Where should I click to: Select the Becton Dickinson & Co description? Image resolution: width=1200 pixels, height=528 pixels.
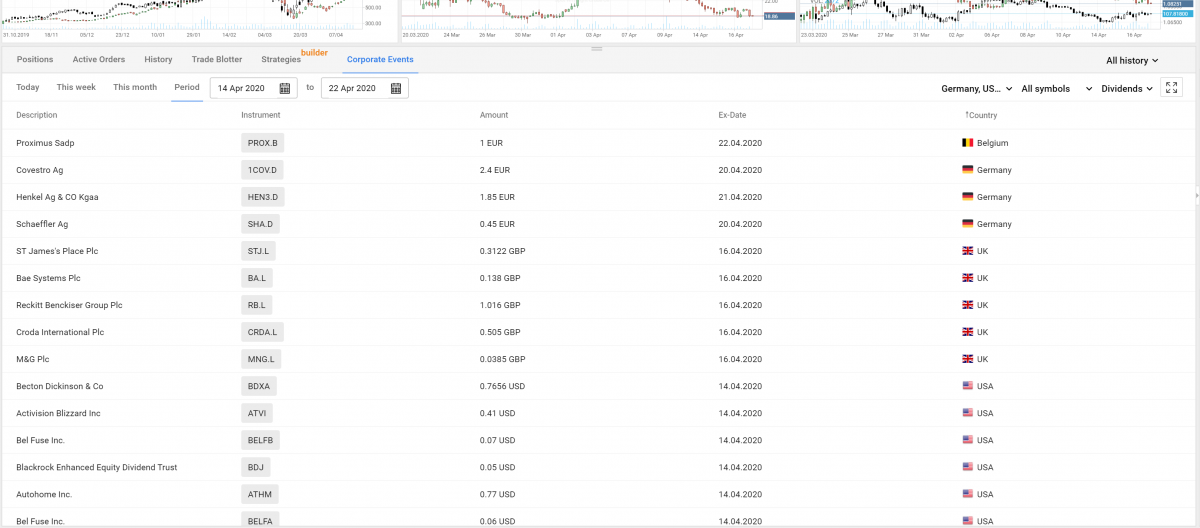[x=60, y=386]
